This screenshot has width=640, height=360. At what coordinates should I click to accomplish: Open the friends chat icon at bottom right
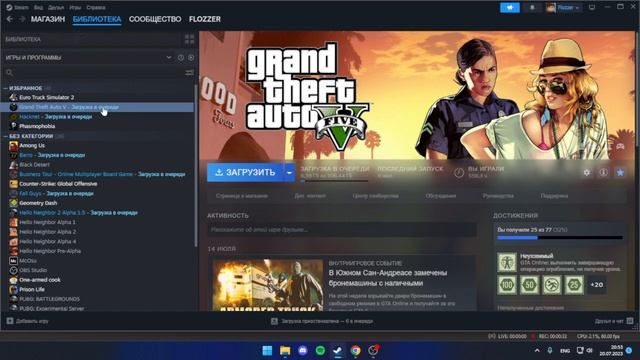(x=630, y=321)
